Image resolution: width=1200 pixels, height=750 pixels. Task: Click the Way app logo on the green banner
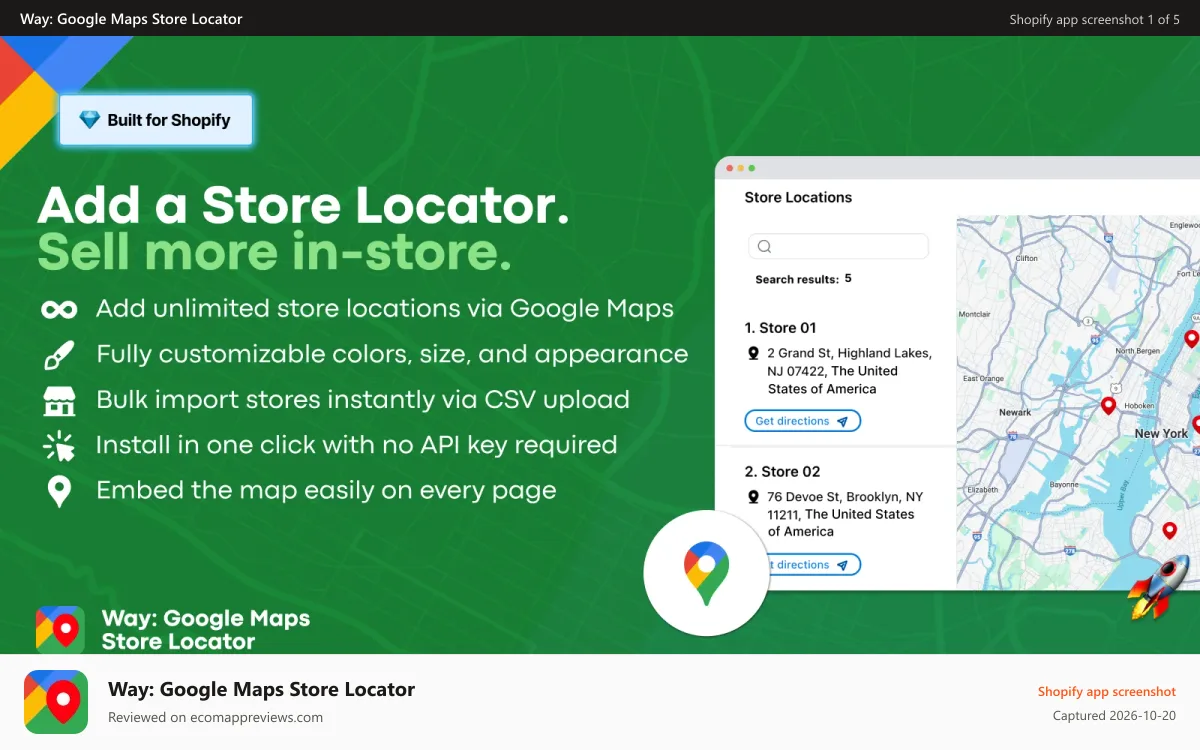pos(60,630)
